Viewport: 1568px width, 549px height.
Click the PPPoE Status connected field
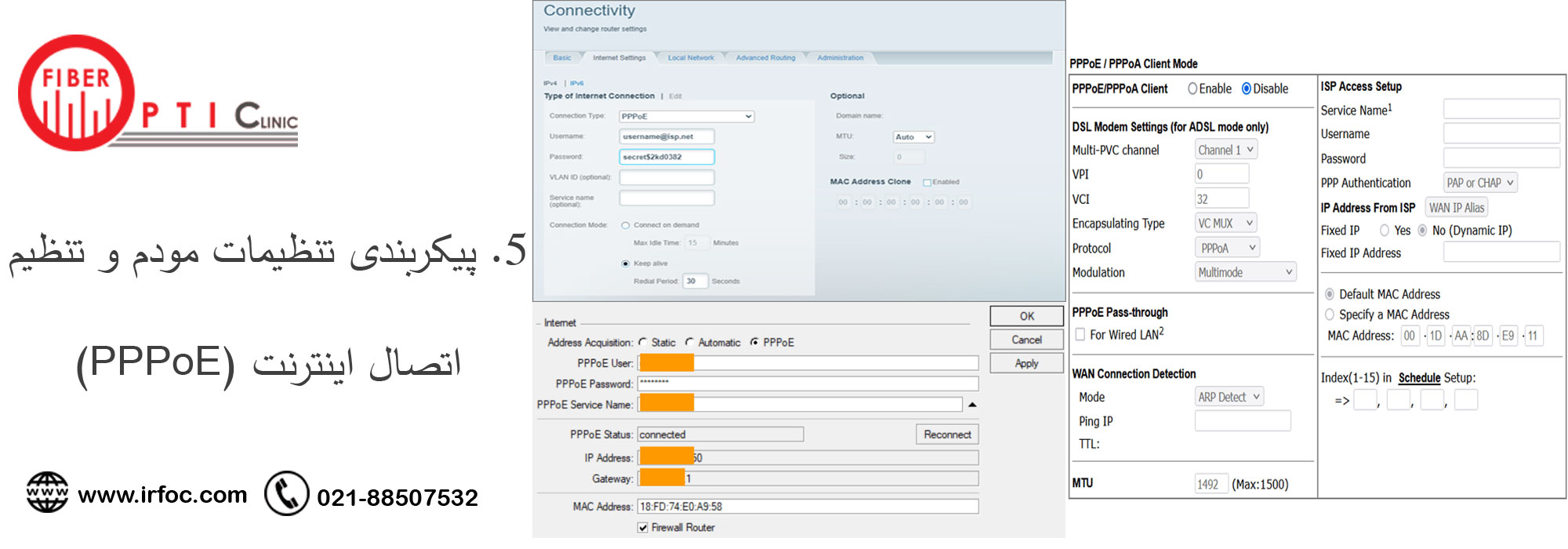pos(720,434)
